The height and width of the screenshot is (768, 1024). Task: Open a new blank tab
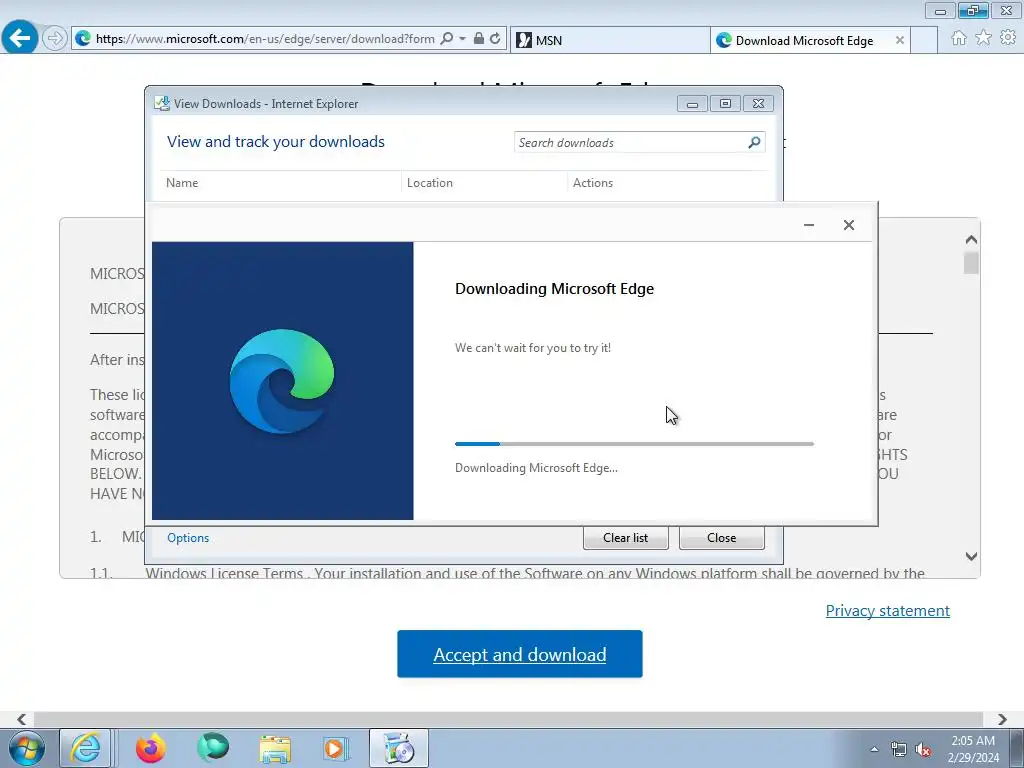[923, 40]
